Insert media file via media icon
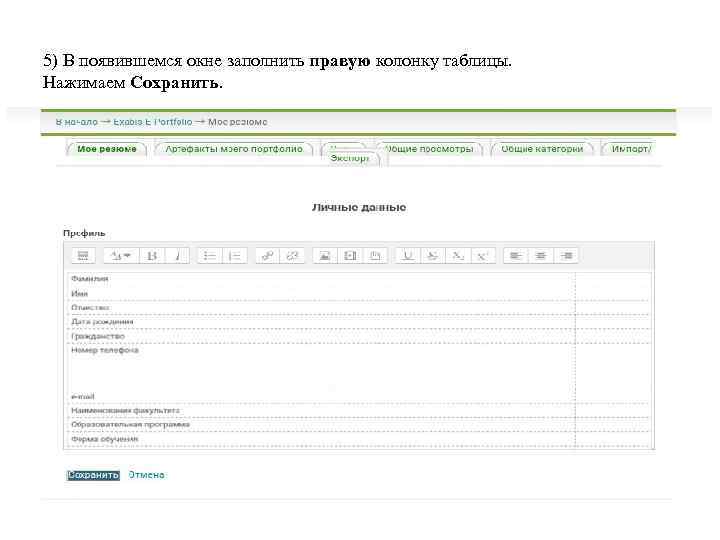The height and width of the screenshot is (540, 720). (x=350, y=256)
